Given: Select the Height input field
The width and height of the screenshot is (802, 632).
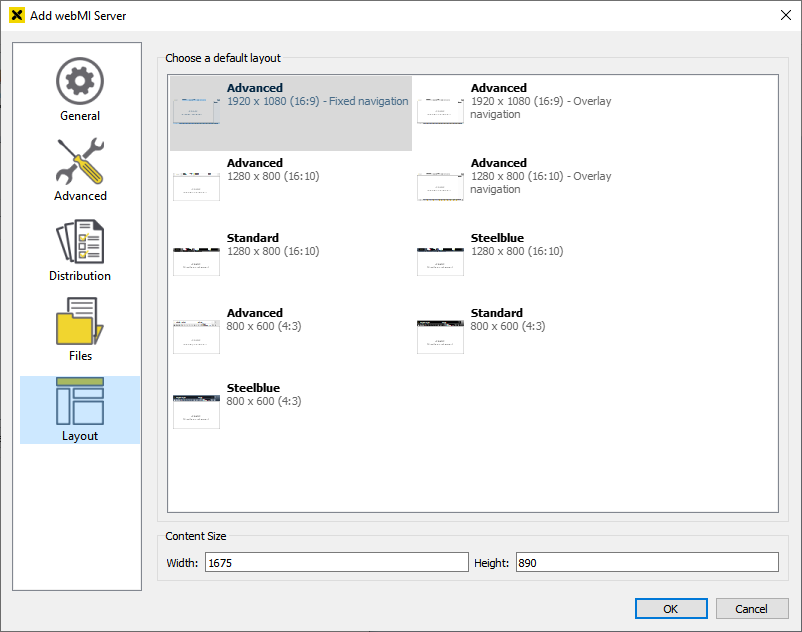Looking at the screenshot, I should point(645,562).
